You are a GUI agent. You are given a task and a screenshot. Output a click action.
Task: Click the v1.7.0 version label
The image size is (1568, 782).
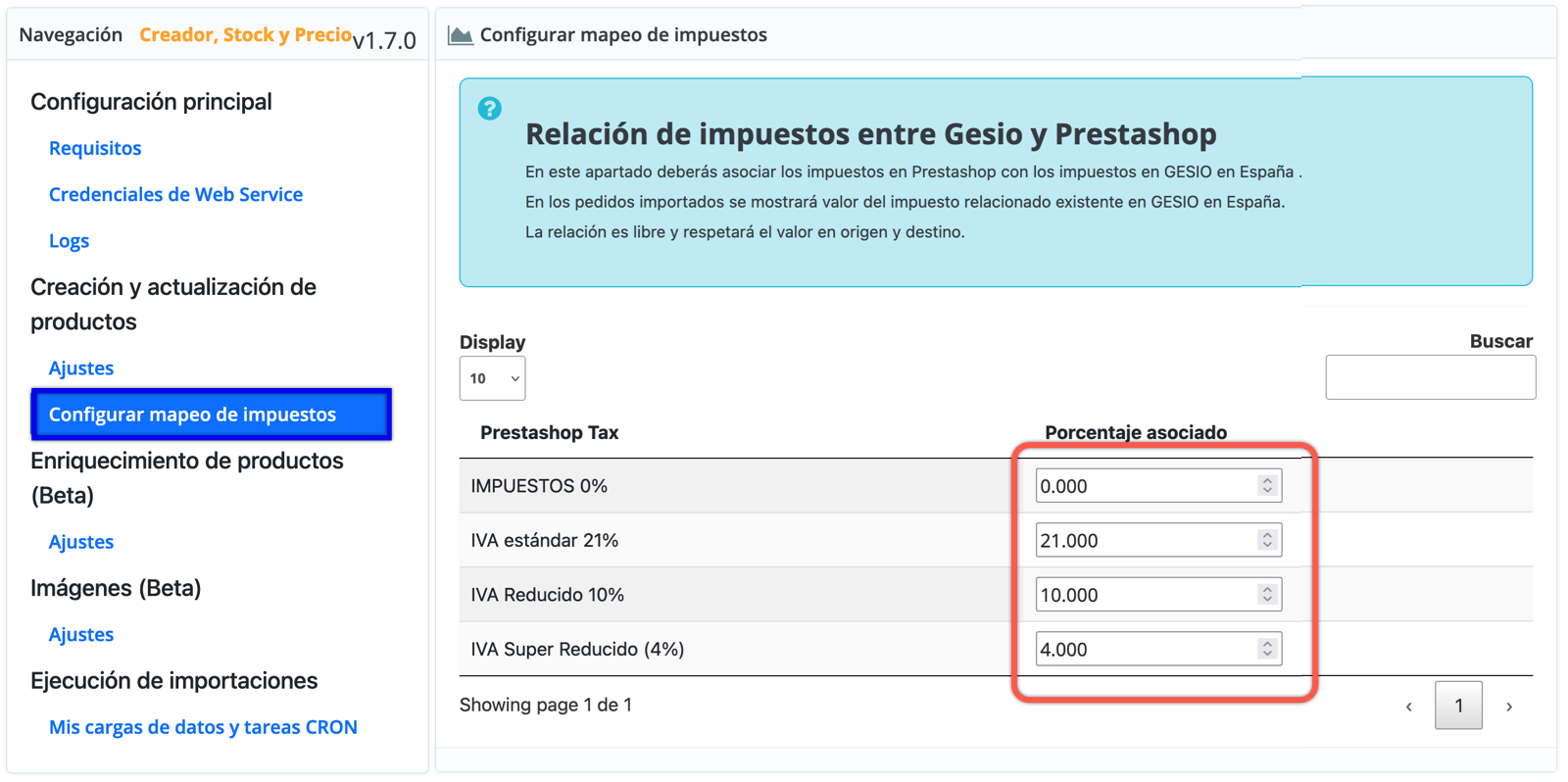(x=384, y=40)
